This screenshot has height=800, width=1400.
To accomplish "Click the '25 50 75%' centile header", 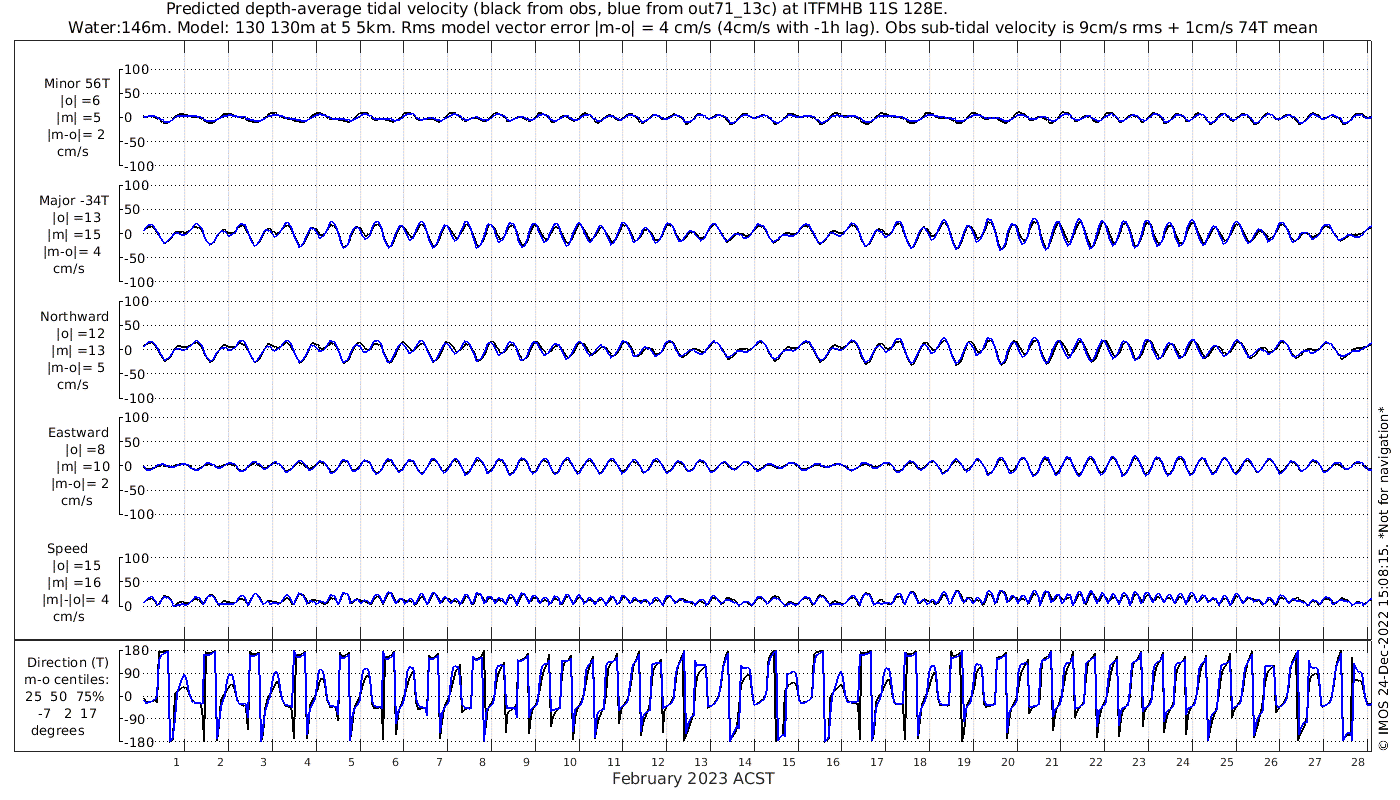I will [x=65, y=696].
